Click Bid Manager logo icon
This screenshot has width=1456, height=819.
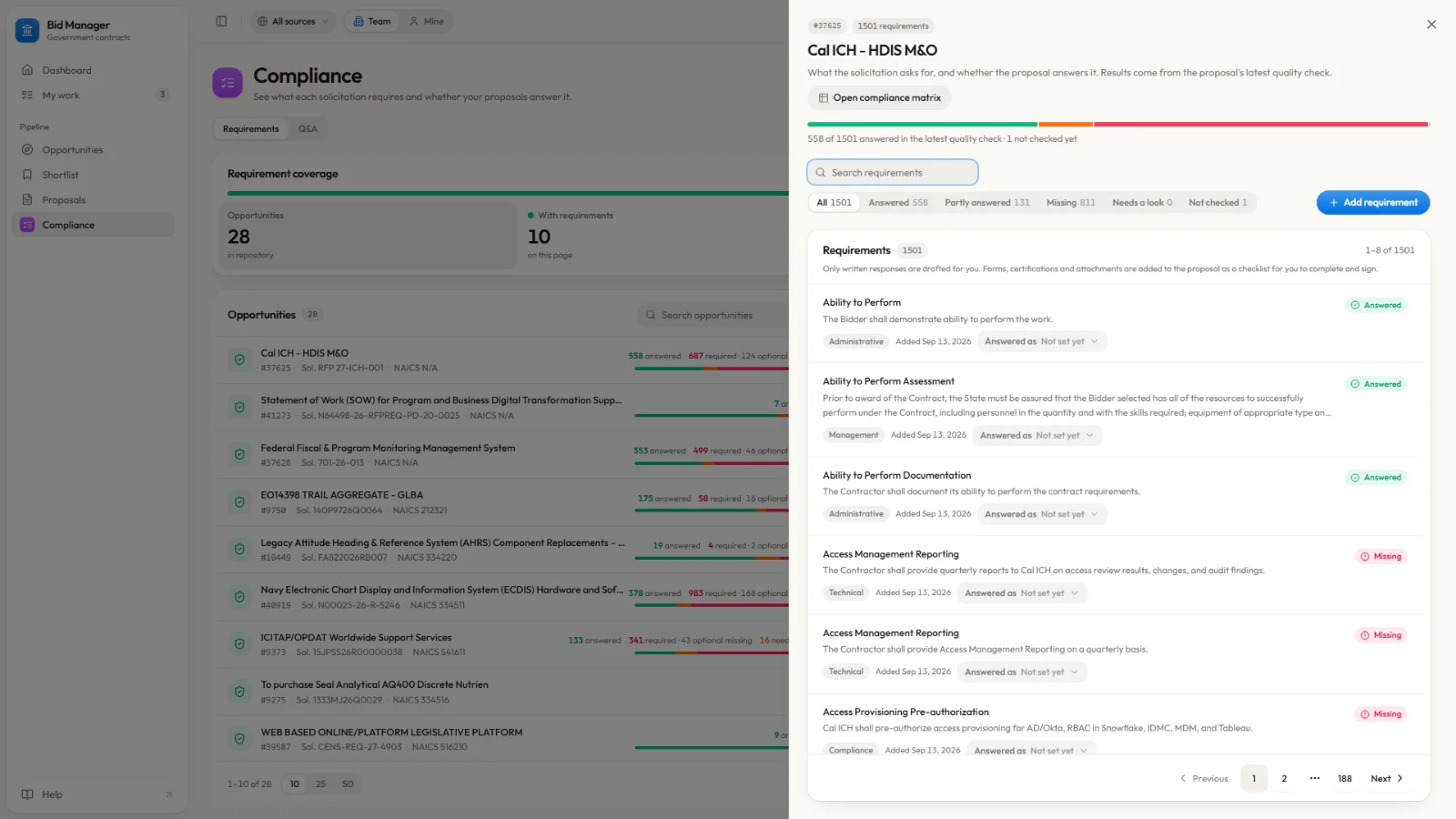pyautogui.click(x=27, y=30)
